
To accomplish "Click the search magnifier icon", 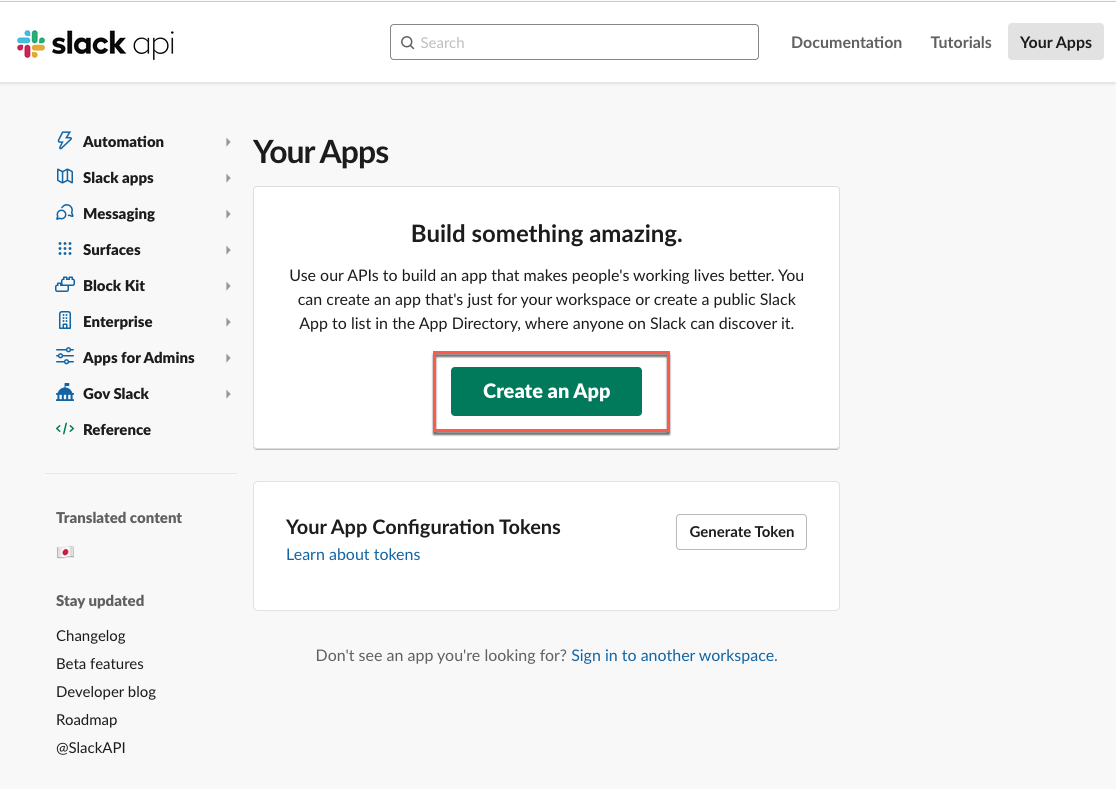I will coord(408,43).
